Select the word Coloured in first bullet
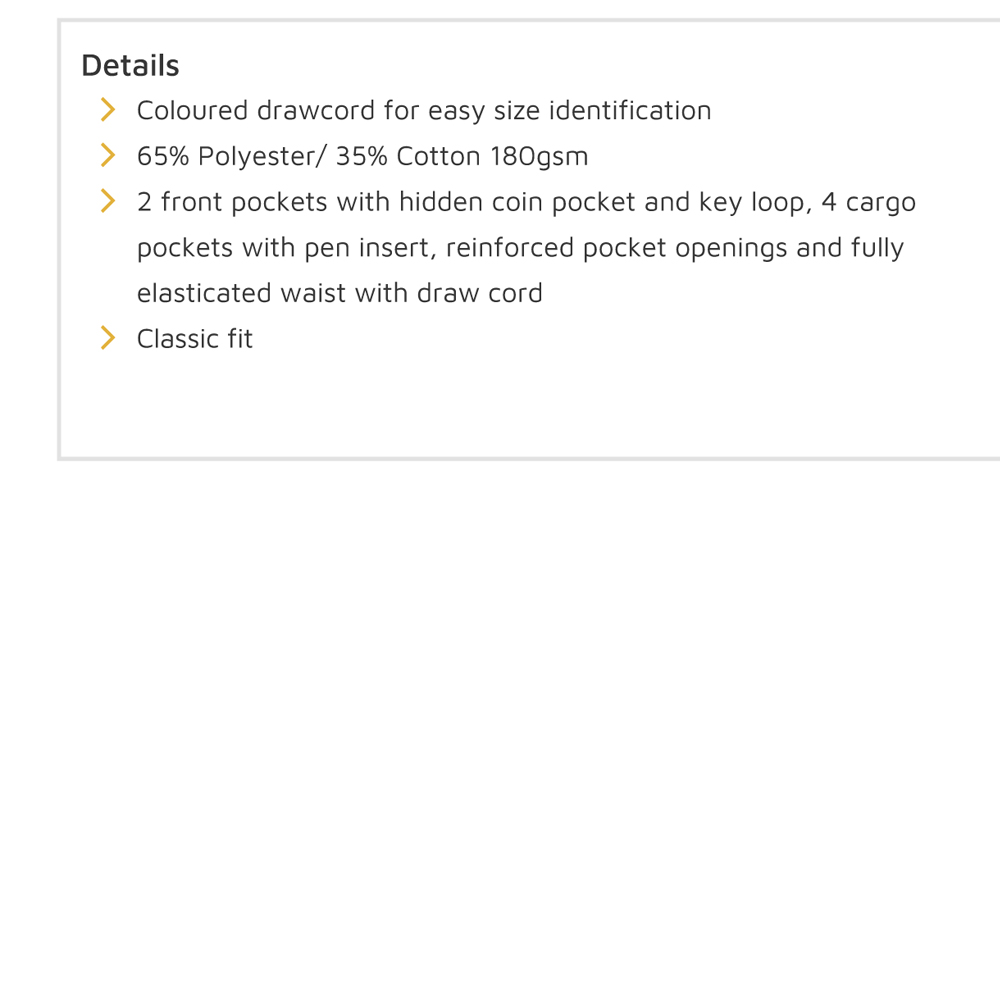The image size is (1000, 1000). point(192,110)
